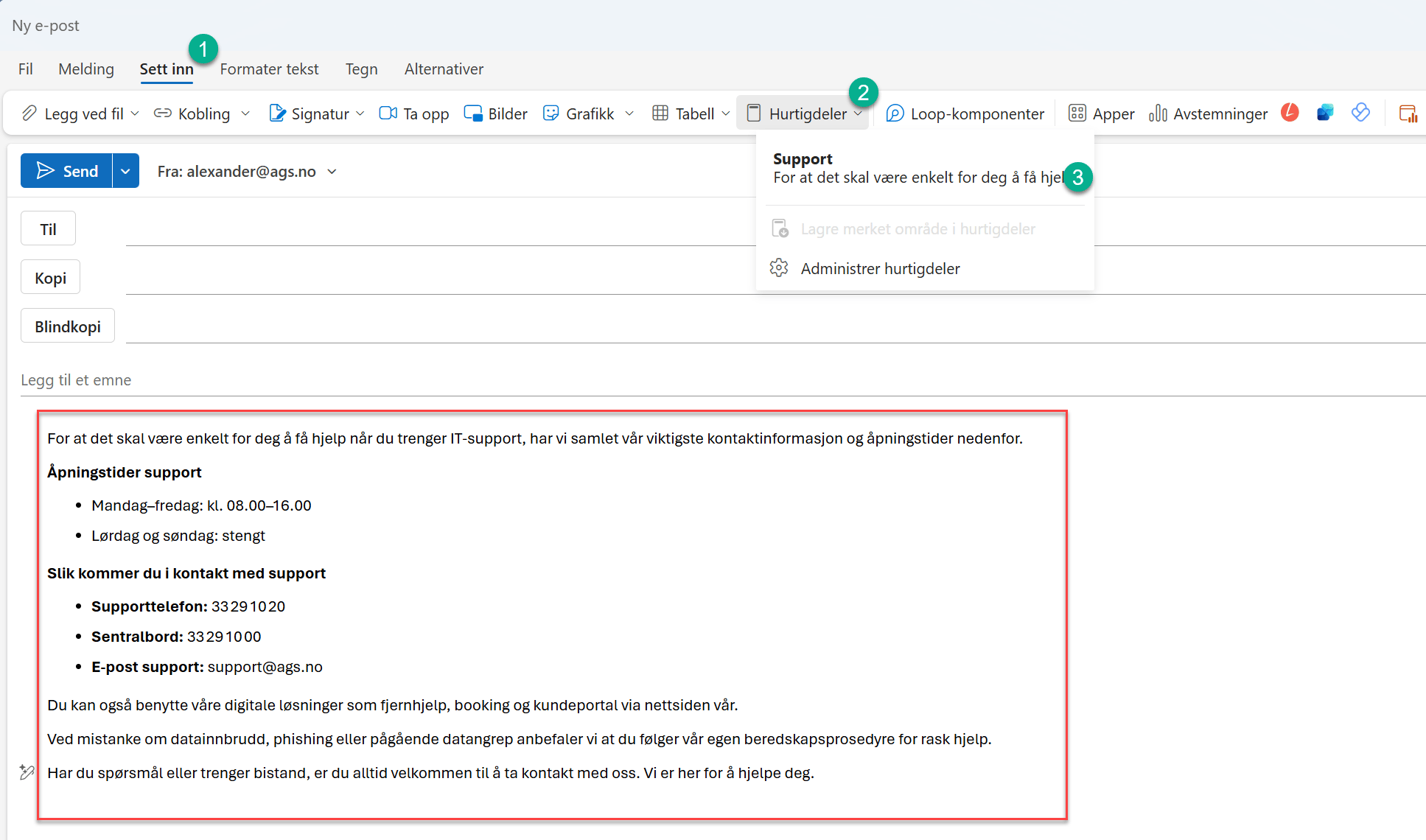The height and width of the screenshot is (840, 1426).
Task: Click the Legg til et emne field
Action: click(723, 380)
